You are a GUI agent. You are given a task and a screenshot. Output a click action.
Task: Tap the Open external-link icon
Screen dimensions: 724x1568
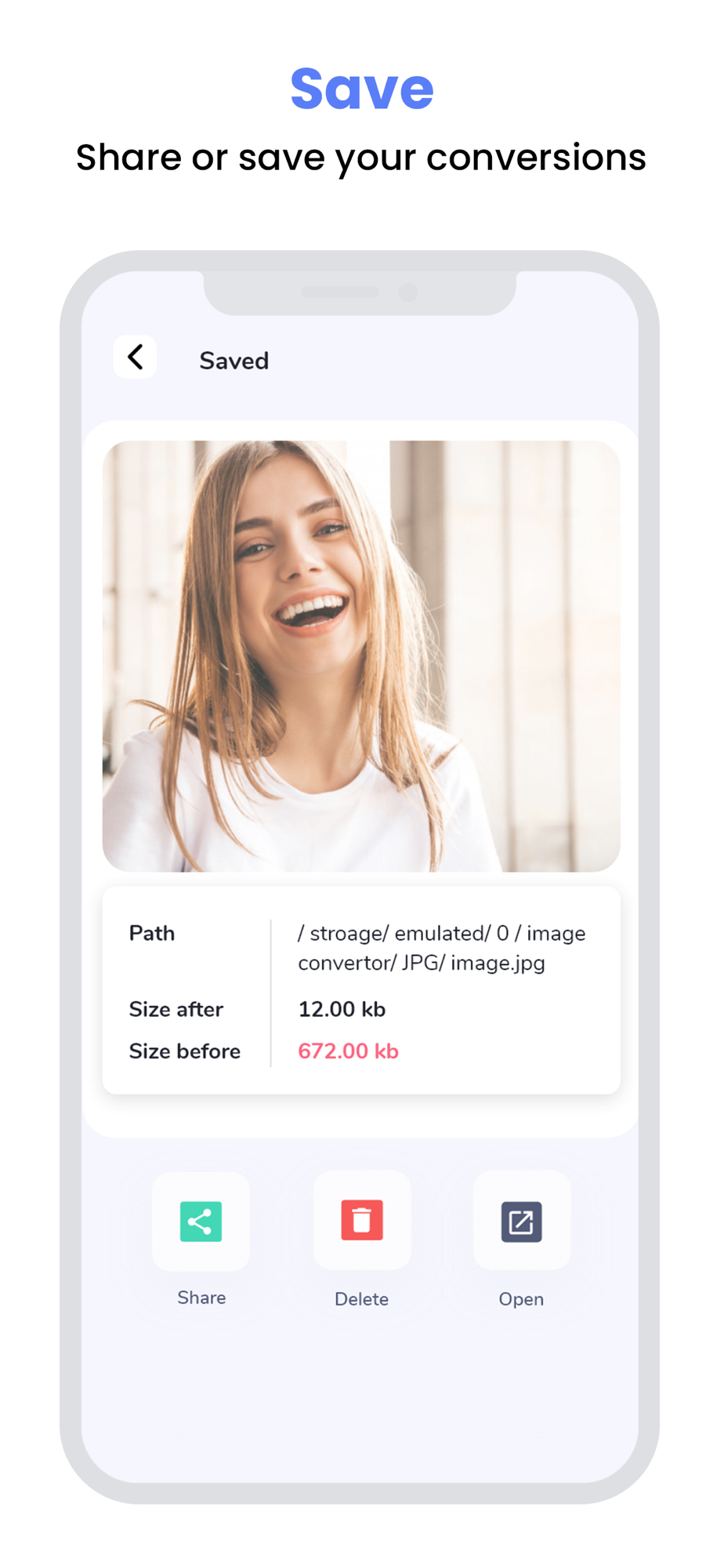pos(521,1221)
